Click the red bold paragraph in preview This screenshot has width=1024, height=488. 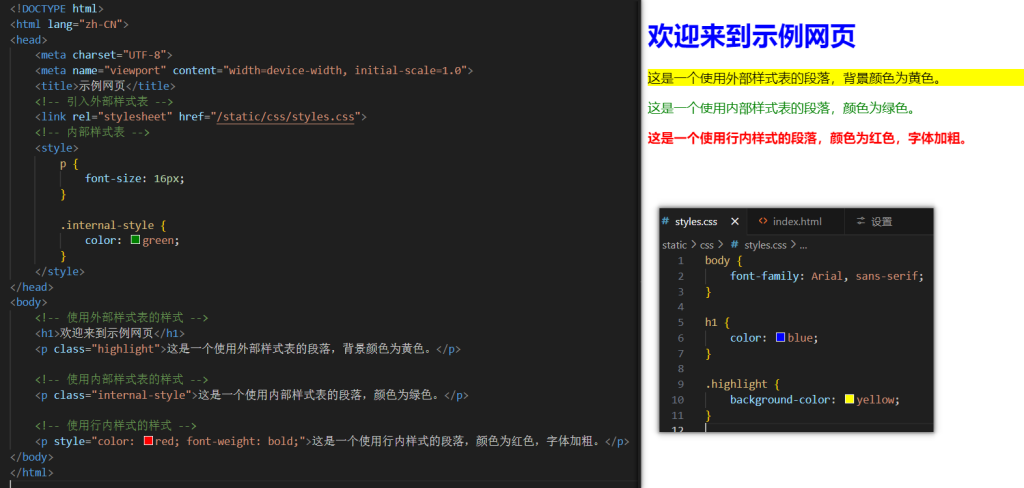point(807,139)
